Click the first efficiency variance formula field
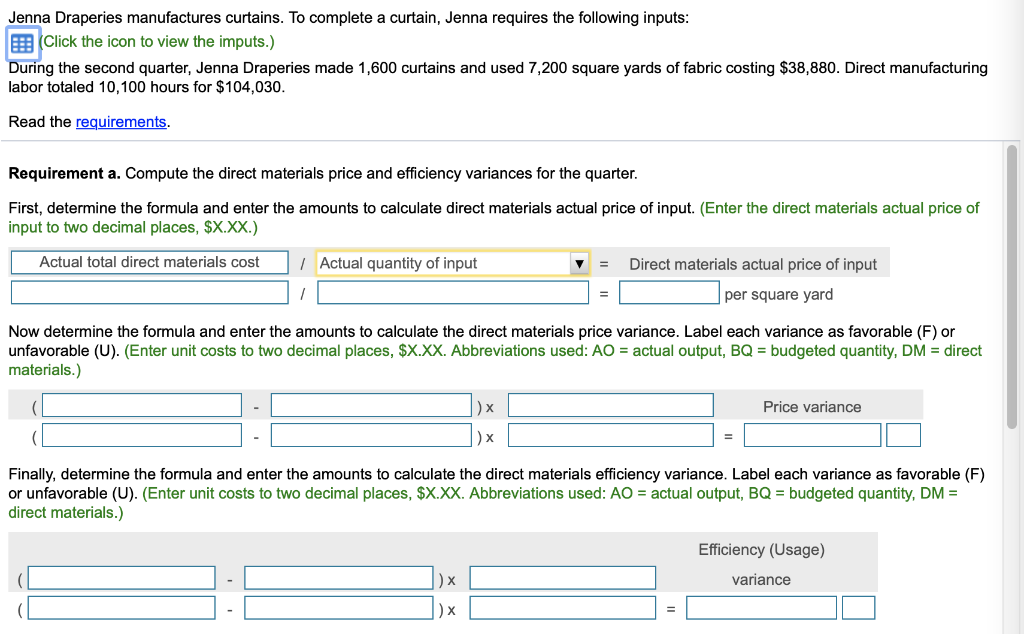Image resolution: width=1024 pixels, height=634 pixels. tap(120, 577)
